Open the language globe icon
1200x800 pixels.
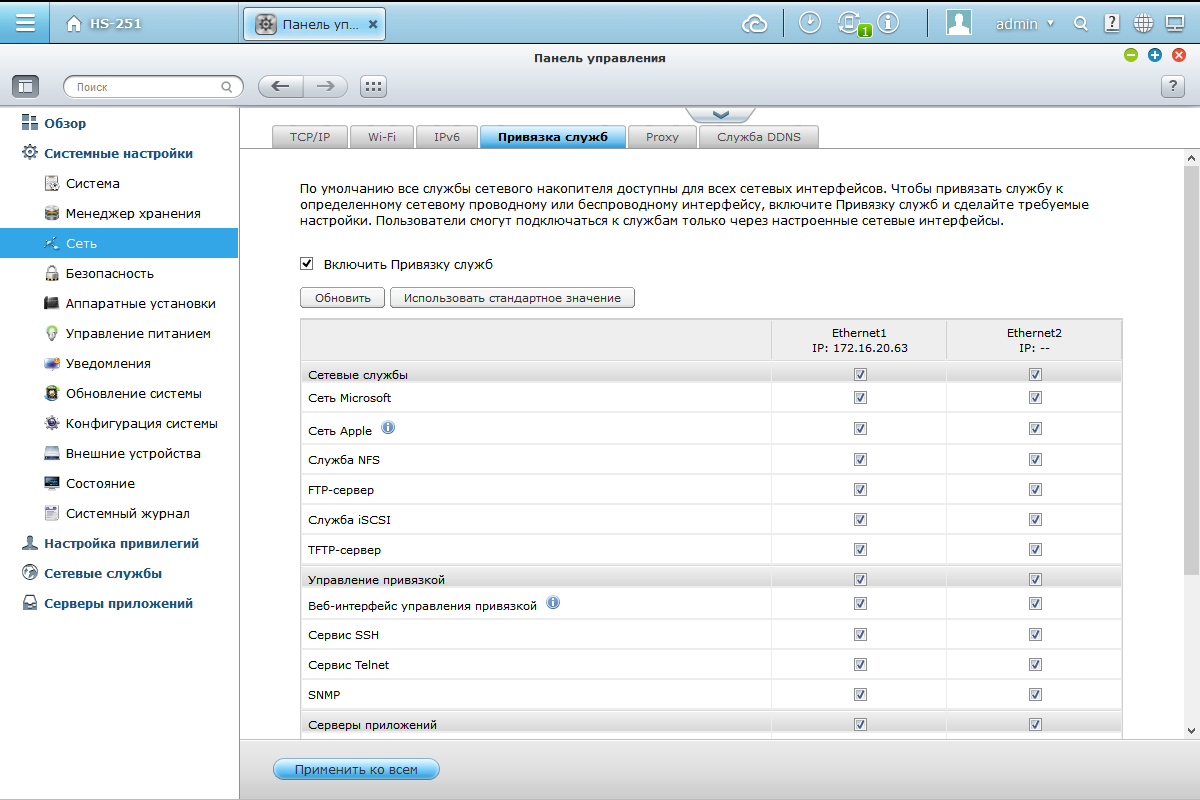tap(1143, 23)
